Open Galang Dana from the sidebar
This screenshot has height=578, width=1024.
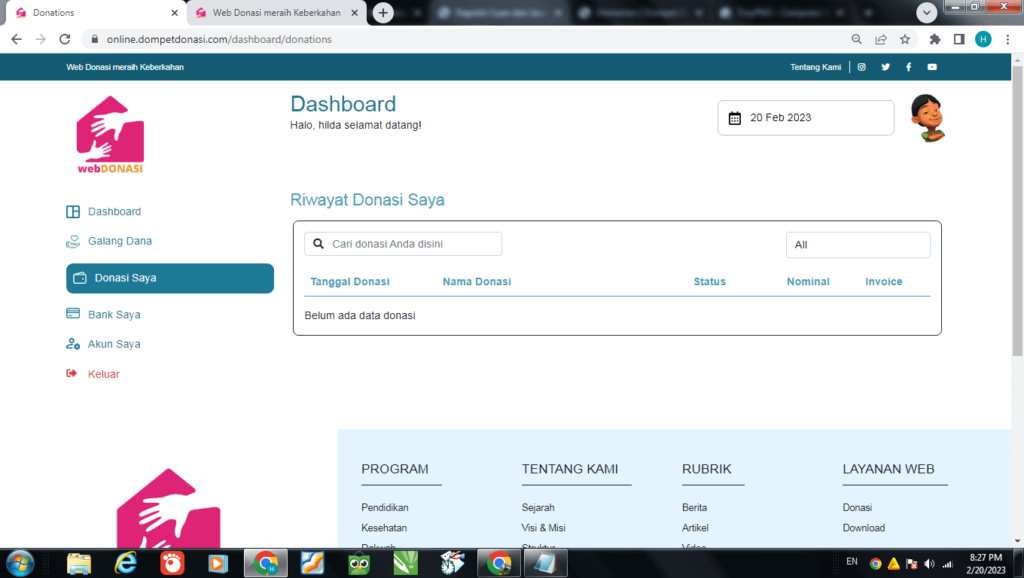click(x=119, y=241)
